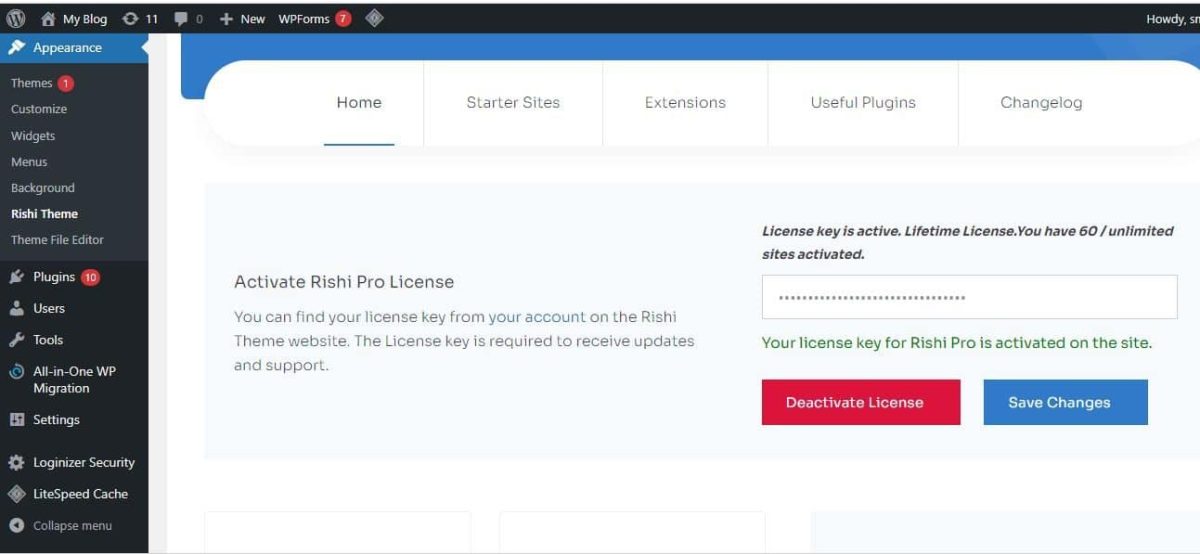This screenshot has width=1200, height=554.
Task: Switch to the Starter Sites tab
Action: point(513,102)
